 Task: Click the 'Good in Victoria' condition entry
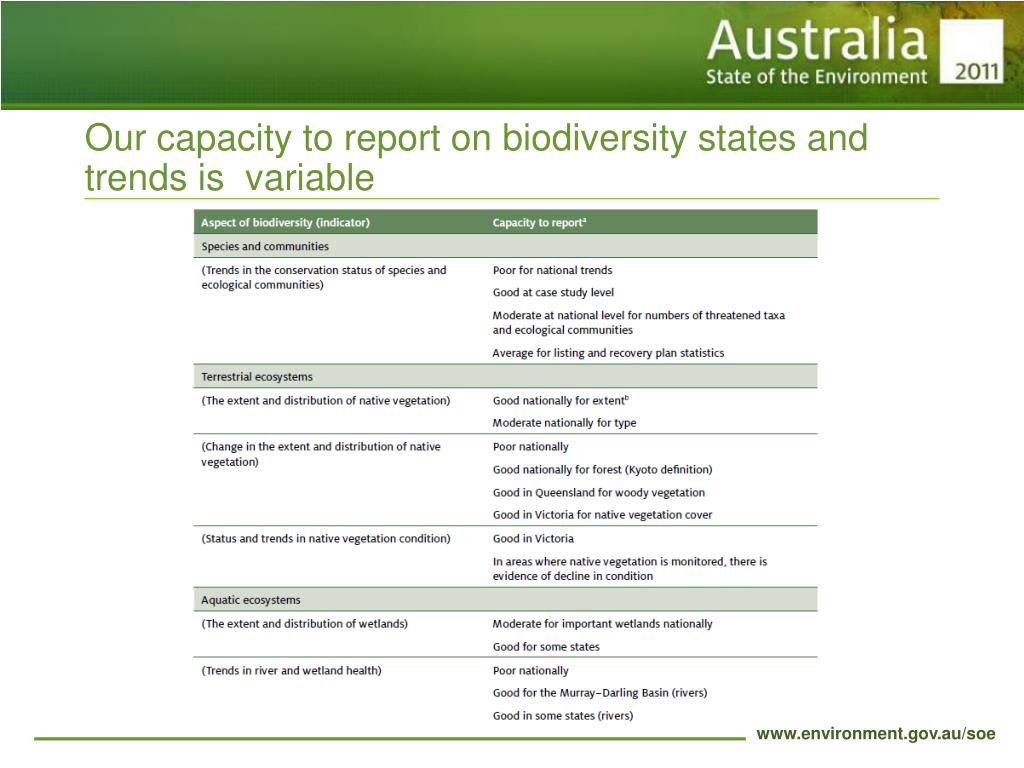pyautogui.click(x=533, y=539)
